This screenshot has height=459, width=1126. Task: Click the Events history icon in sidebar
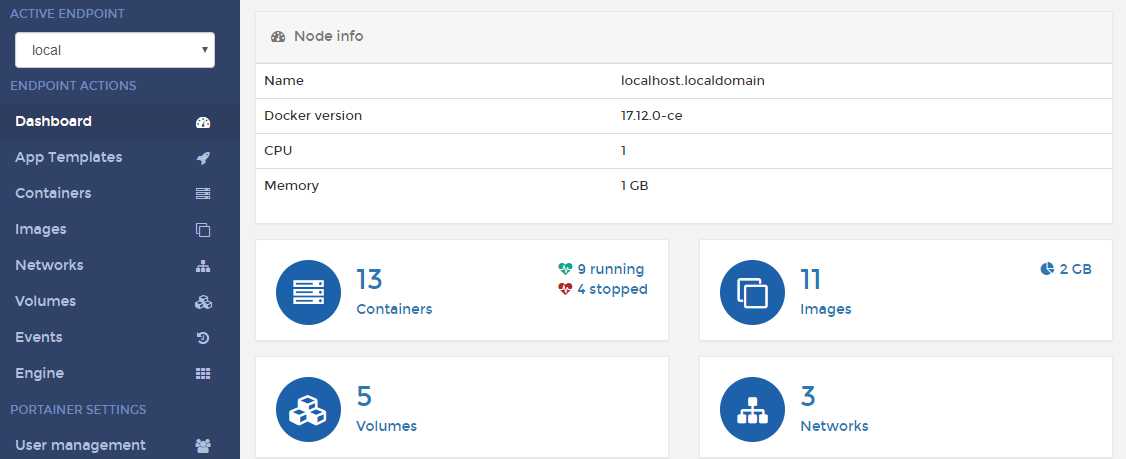pyautogui.click(x=203, y=338)
